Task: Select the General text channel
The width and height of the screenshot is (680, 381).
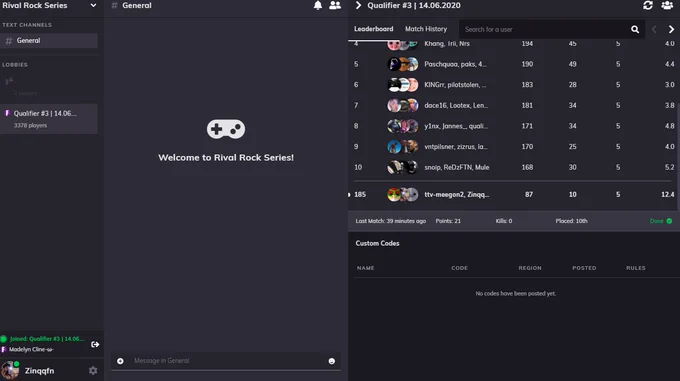Action: tap(49, 41)
